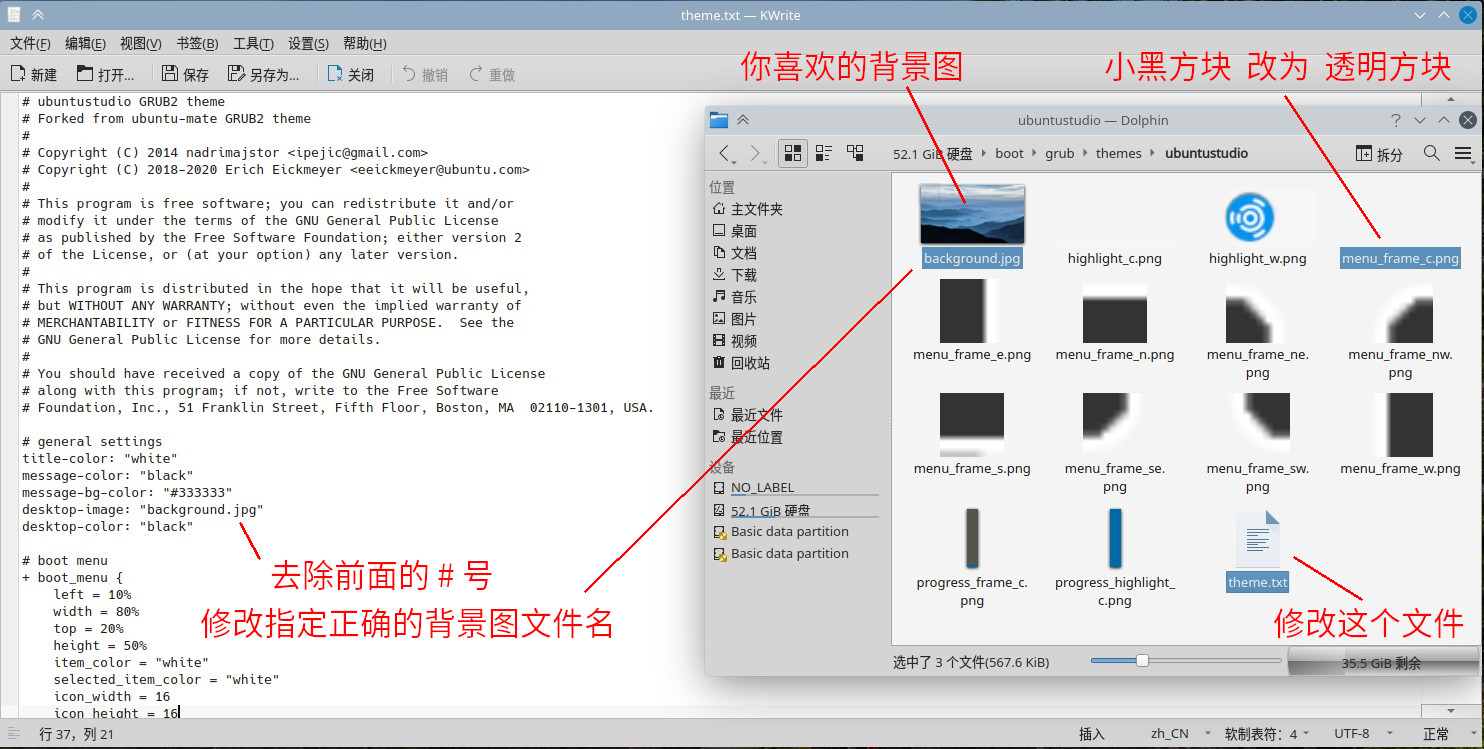The width and height of the screenshot is (1484, 749).
Task: Open 书签 bookmarks menu in KWrite
Action: point(197,43)
